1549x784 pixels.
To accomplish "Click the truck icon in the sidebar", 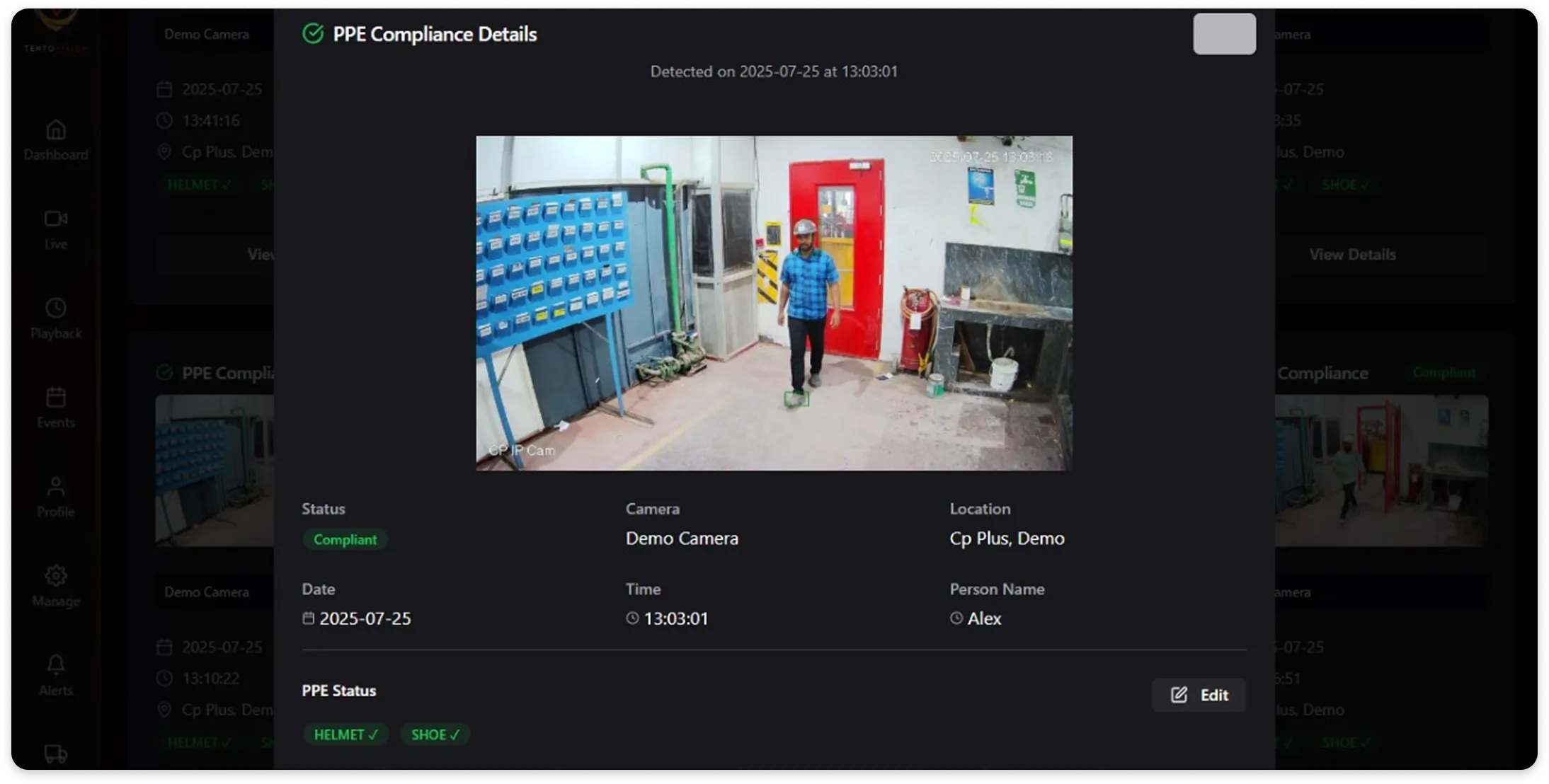I will (x=56, y=754).
